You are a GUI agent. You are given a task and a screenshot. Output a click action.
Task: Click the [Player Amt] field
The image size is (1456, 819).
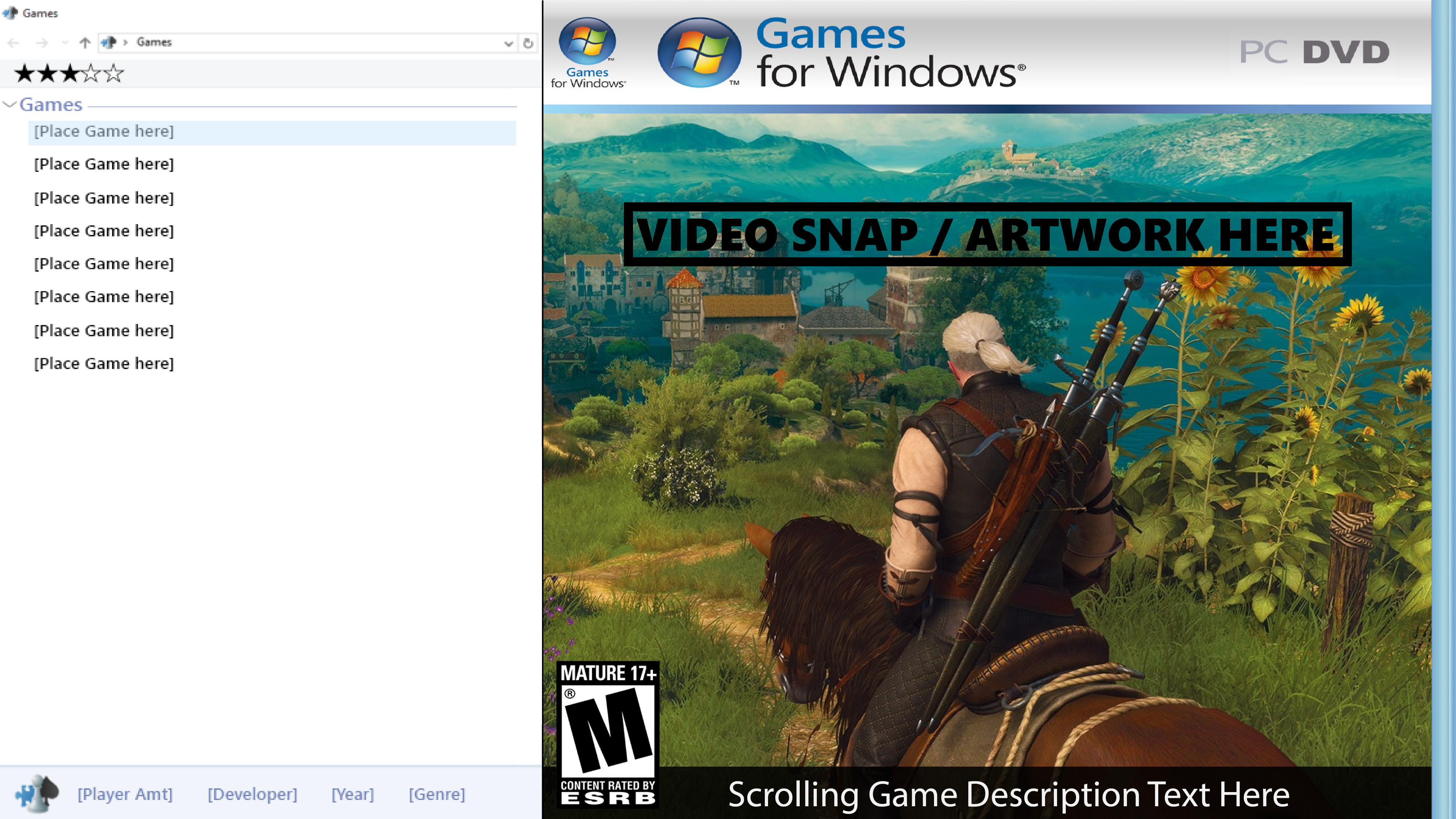point(125,794)
